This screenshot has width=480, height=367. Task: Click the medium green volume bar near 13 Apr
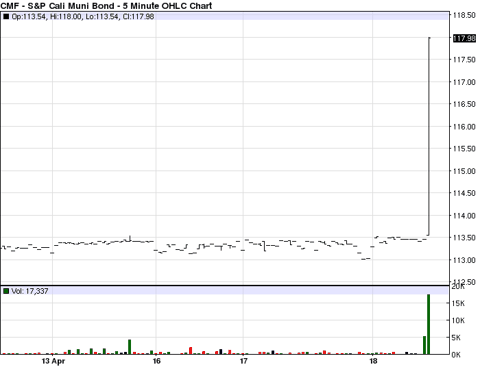coord(129,347)
